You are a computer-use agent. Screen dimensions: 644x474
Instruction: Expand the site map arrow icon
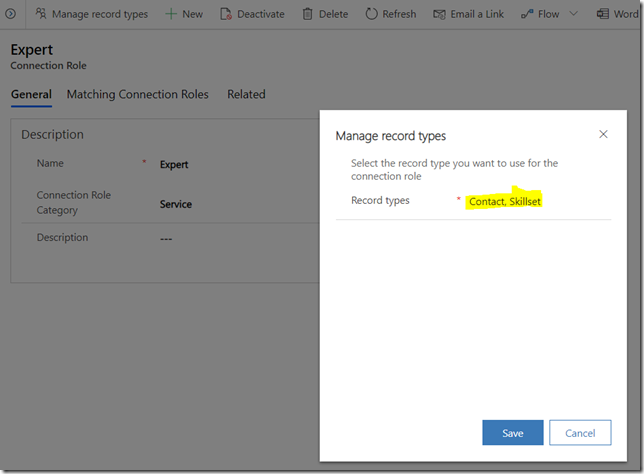(11, 14)
